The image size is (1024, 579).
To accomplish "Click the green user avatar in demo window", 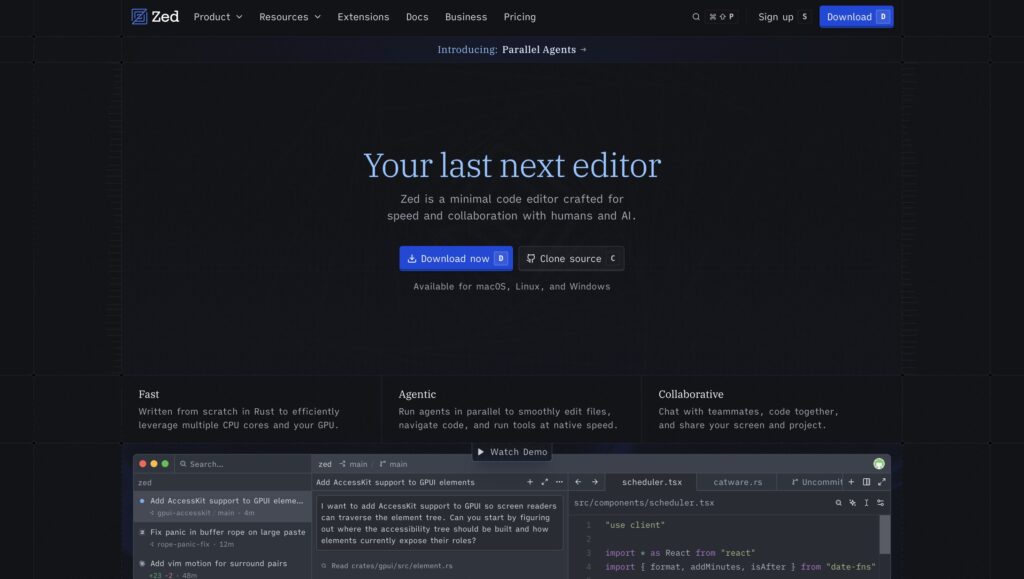I will (879, 463).
